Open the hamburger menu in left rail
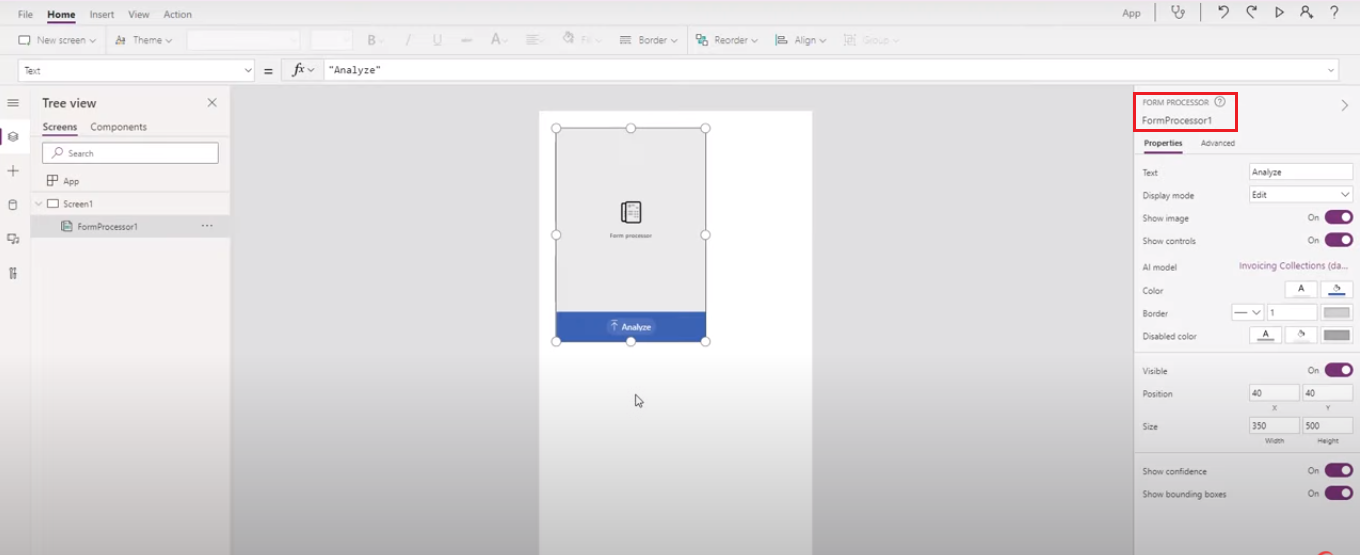1360x555 pixels. pyautogui.click(x=13, y=103)
